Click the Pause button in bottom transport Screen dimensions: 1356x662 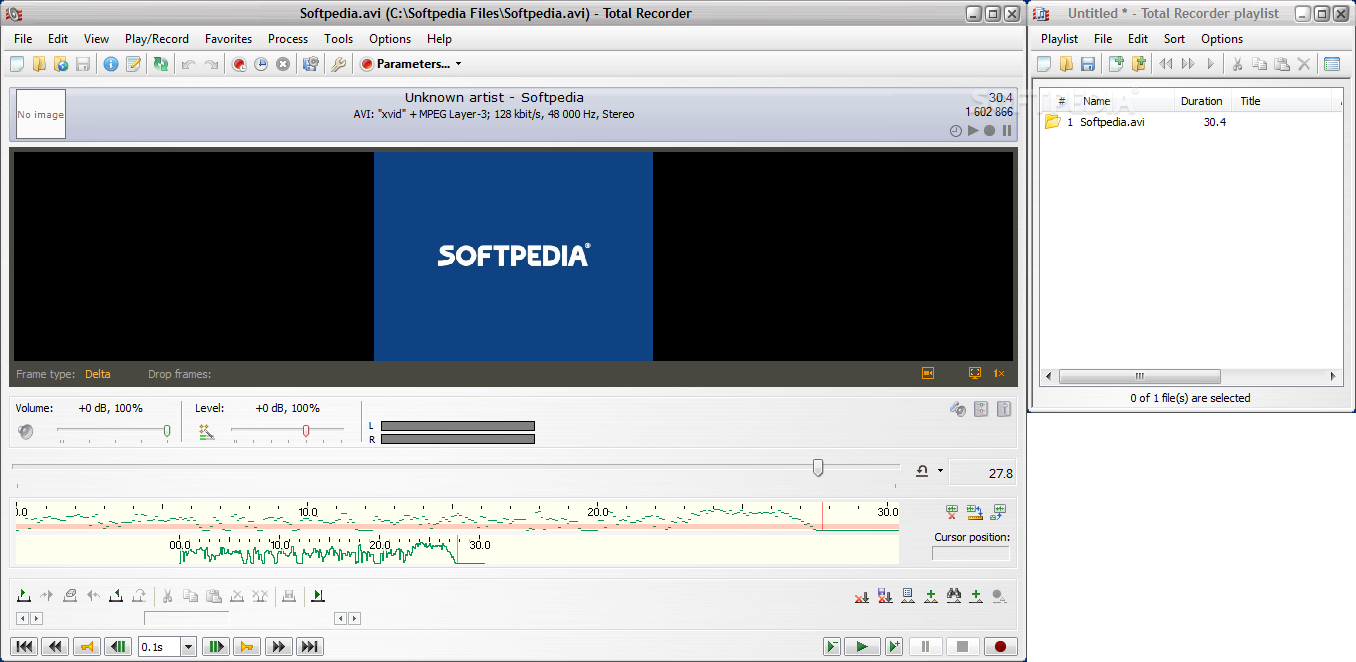(926, 647)
